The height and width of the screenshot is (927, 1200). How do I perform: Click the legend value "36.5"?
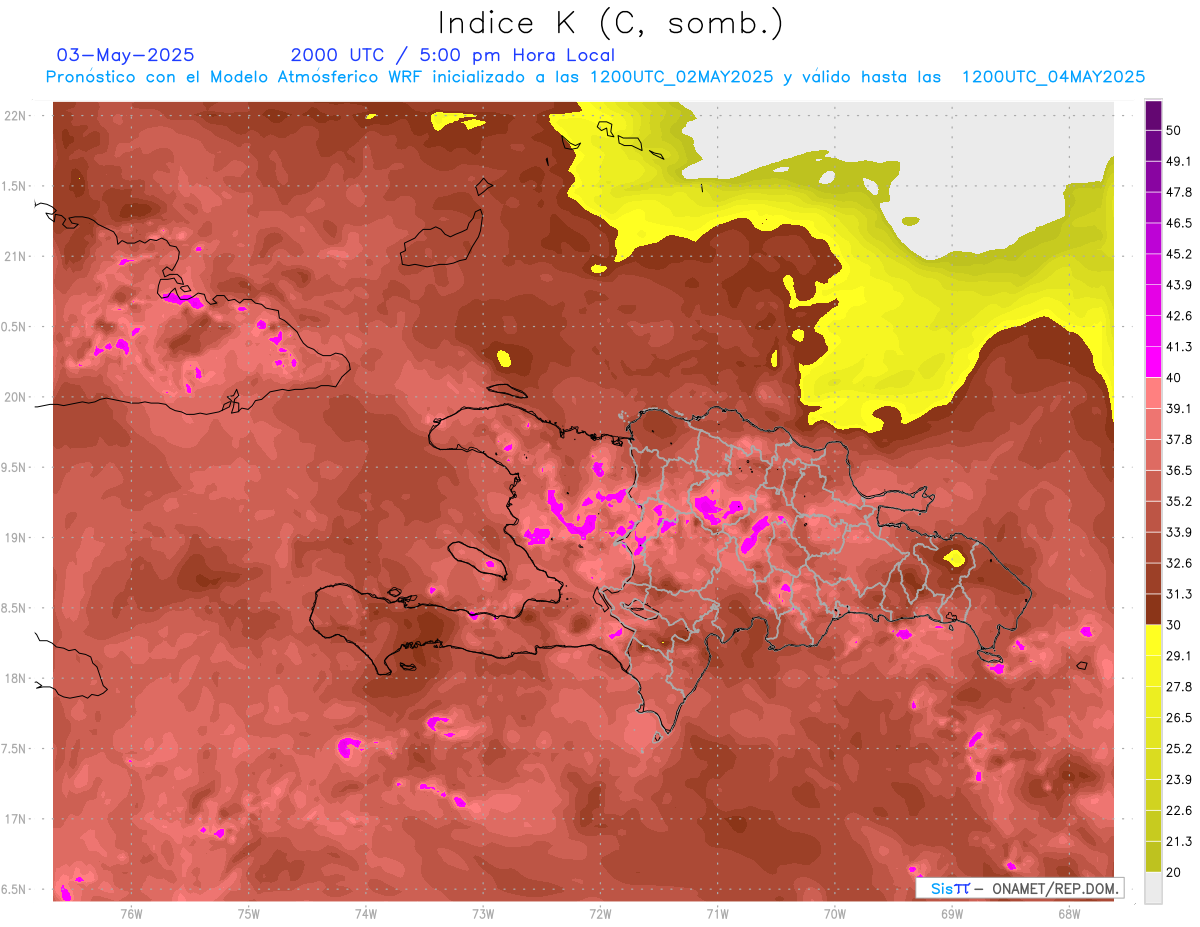[1179, 470]
